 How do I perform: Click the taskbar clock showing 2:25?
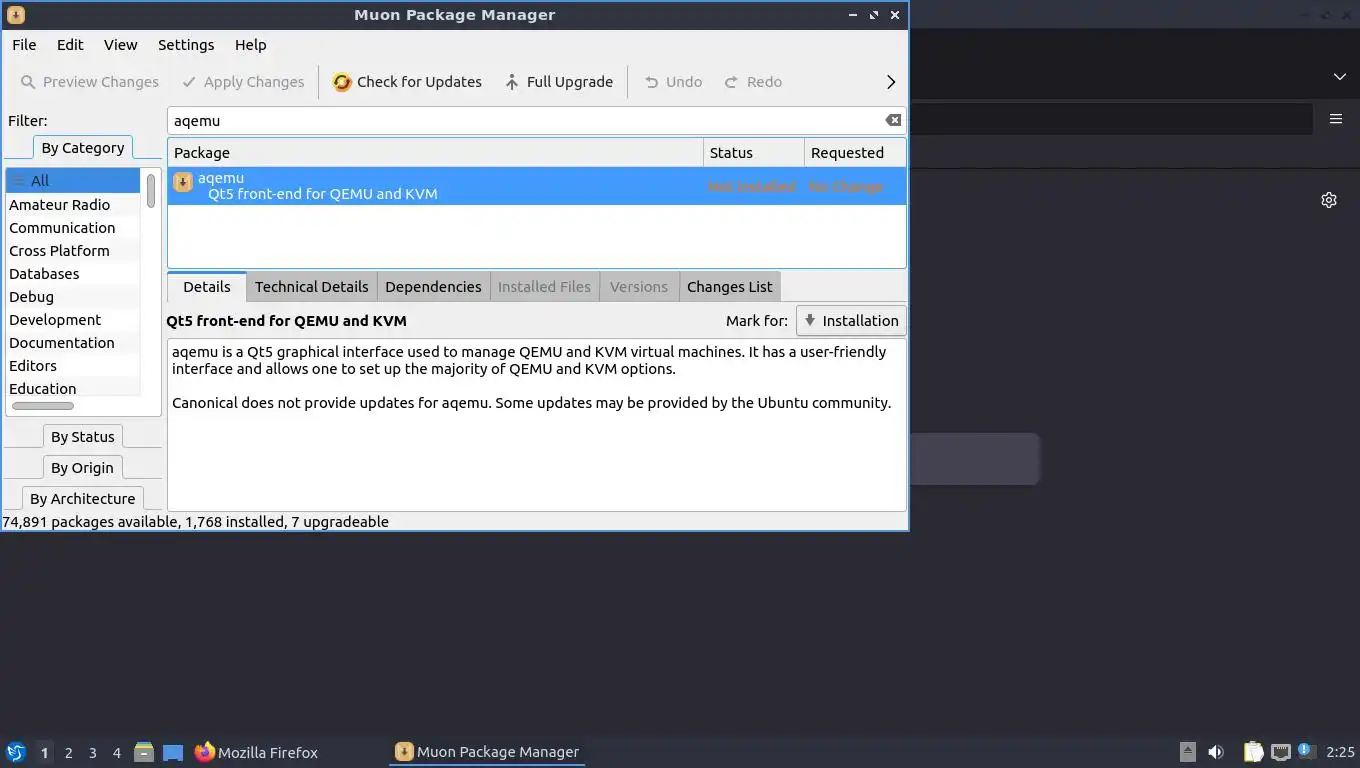1340,752
